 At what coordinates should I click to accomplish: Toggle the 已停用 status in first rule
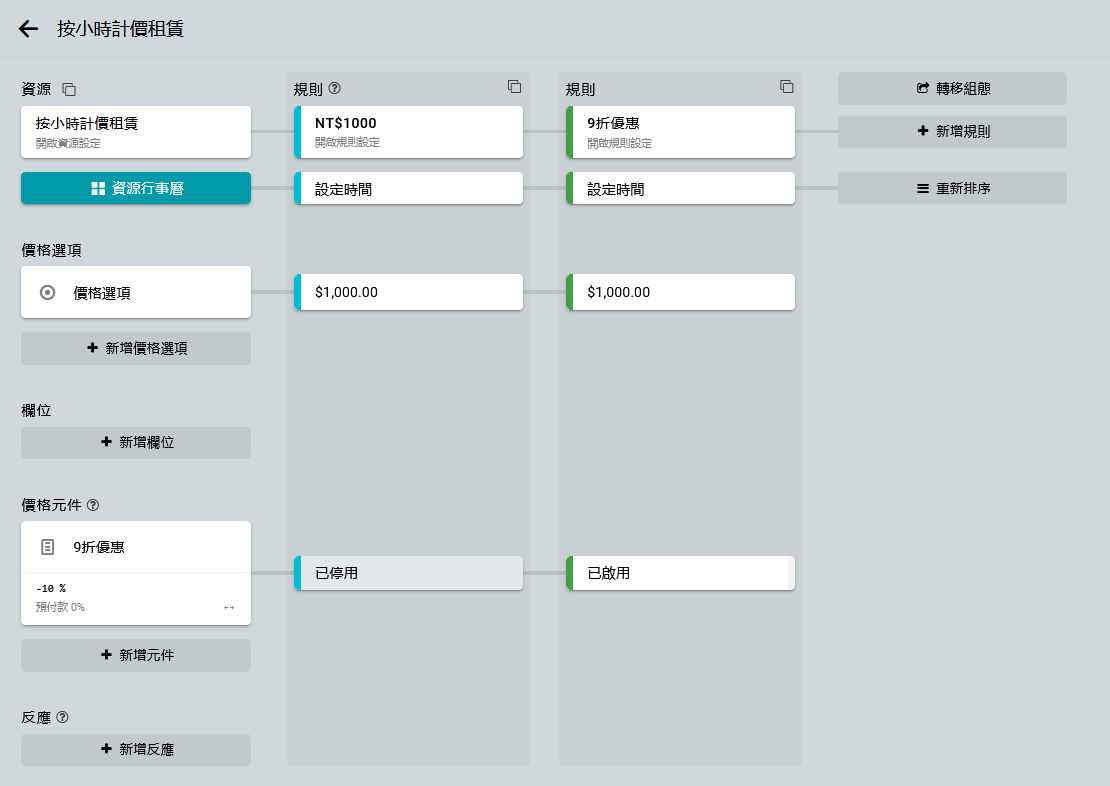click(x=410, y=573)
